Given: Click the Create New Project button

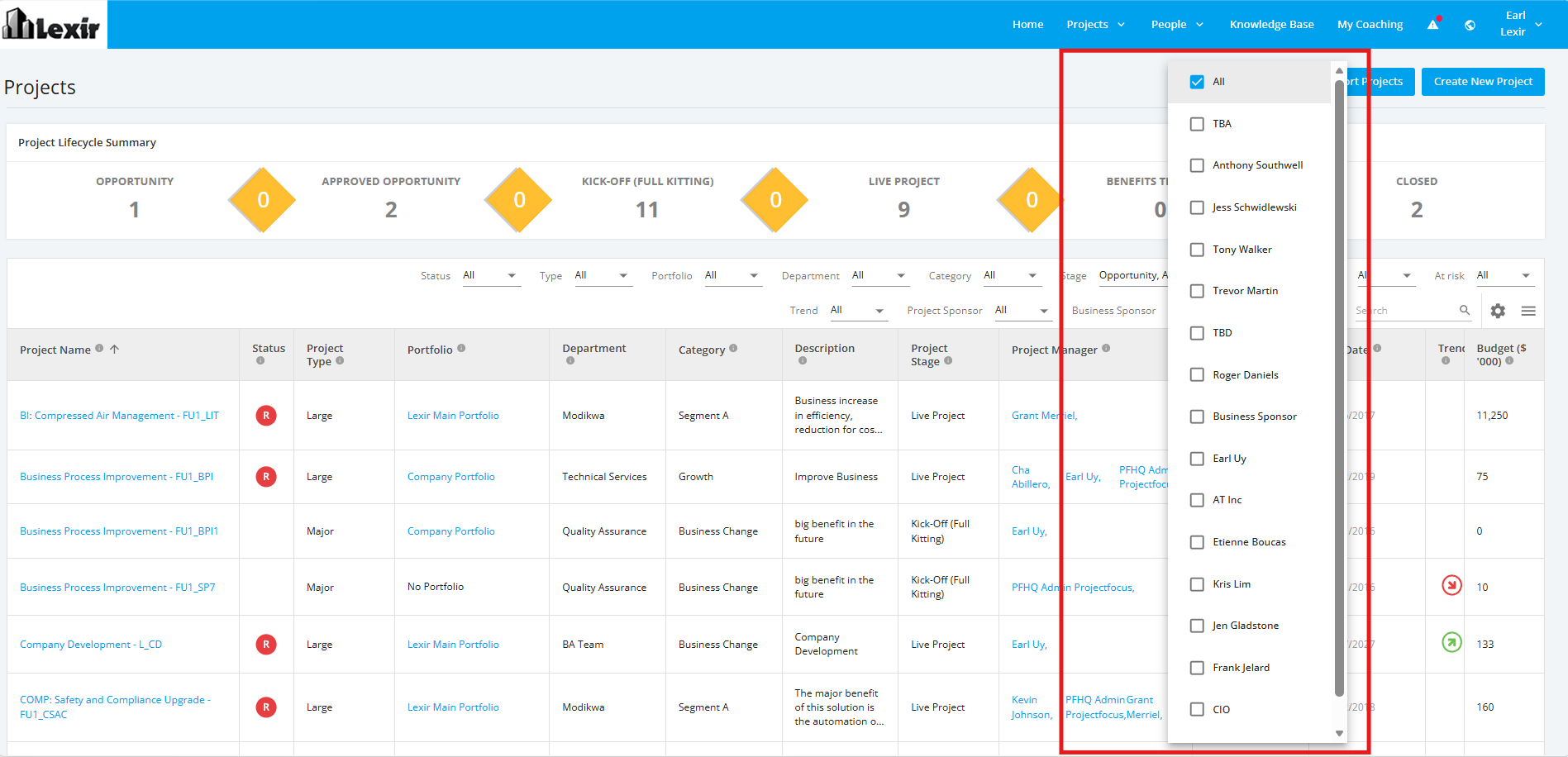Looking at the screenshot, I should pyautogui.click(x=1483, y=82).
